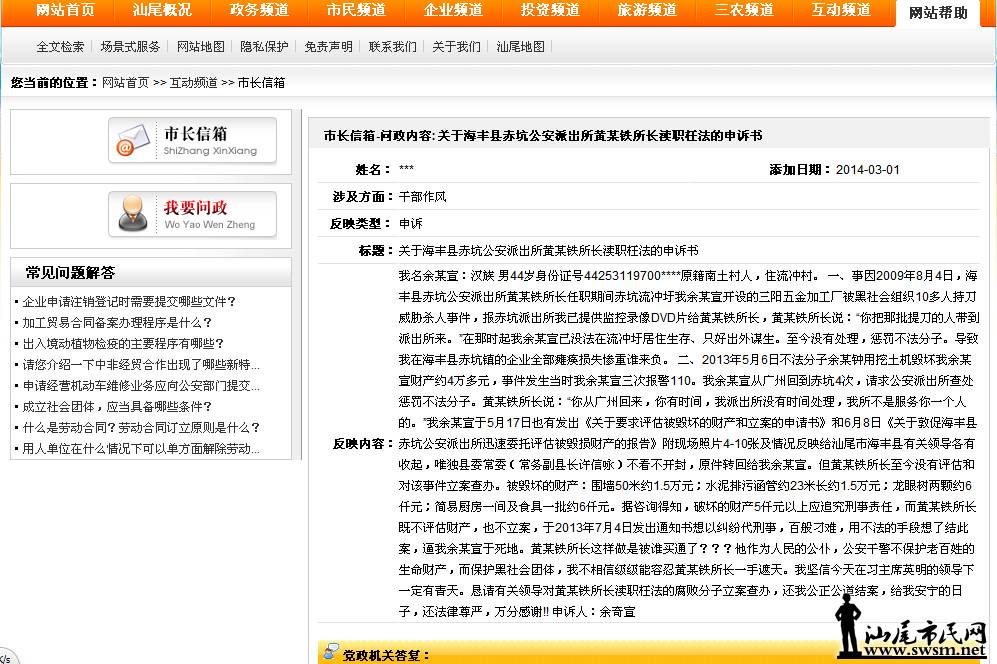
Task: Select the 网站帮助 tab
Action: [938, 13]
